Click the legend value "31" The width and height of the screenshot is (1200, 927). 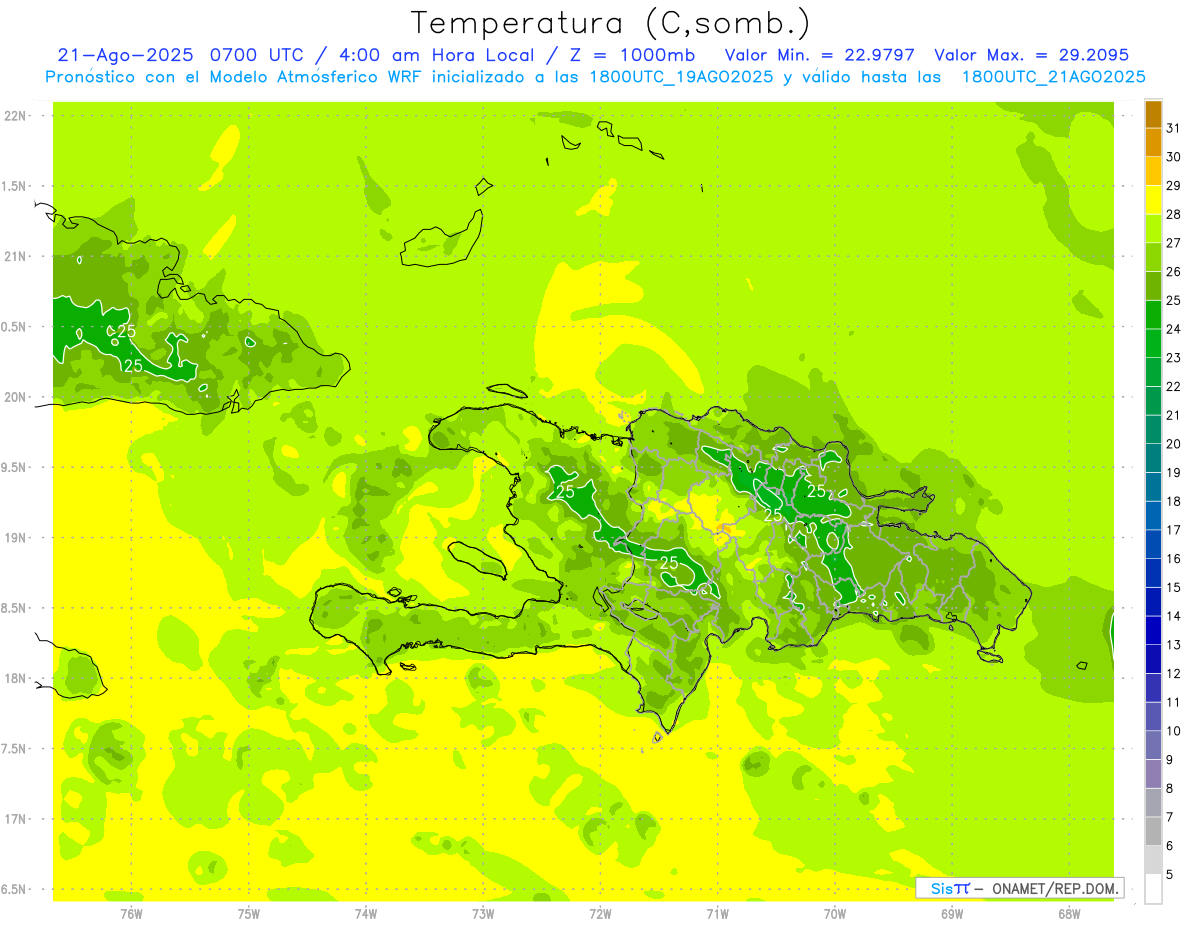pyautogui.click(x=1174, y=128)
